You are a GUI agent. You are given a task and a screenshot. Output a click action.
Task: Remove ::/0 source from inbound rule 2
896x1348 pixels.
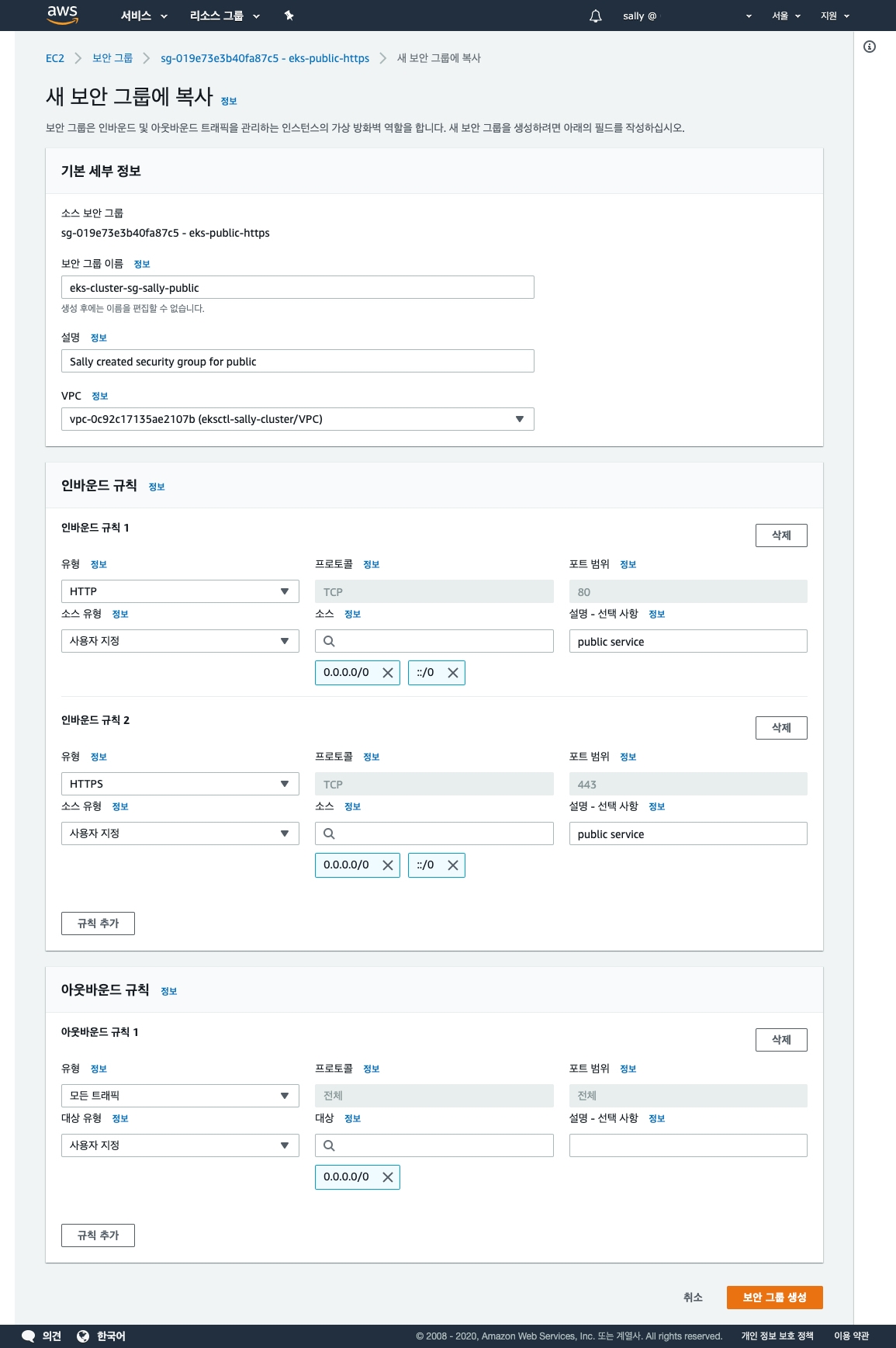453,865
